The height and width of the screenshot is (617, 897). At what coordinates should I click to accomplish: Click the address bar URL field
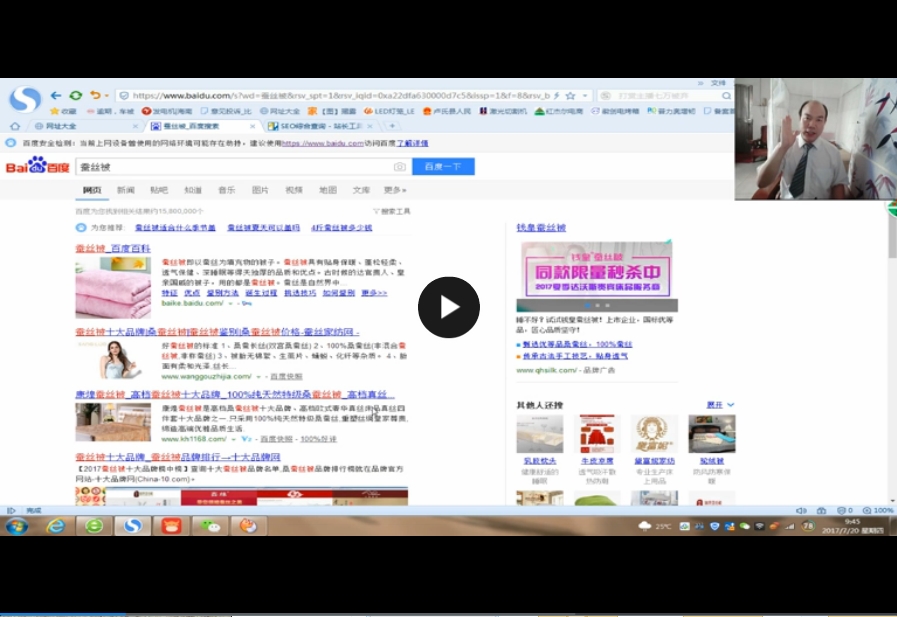pyautogui.click(x=340, y=95)
